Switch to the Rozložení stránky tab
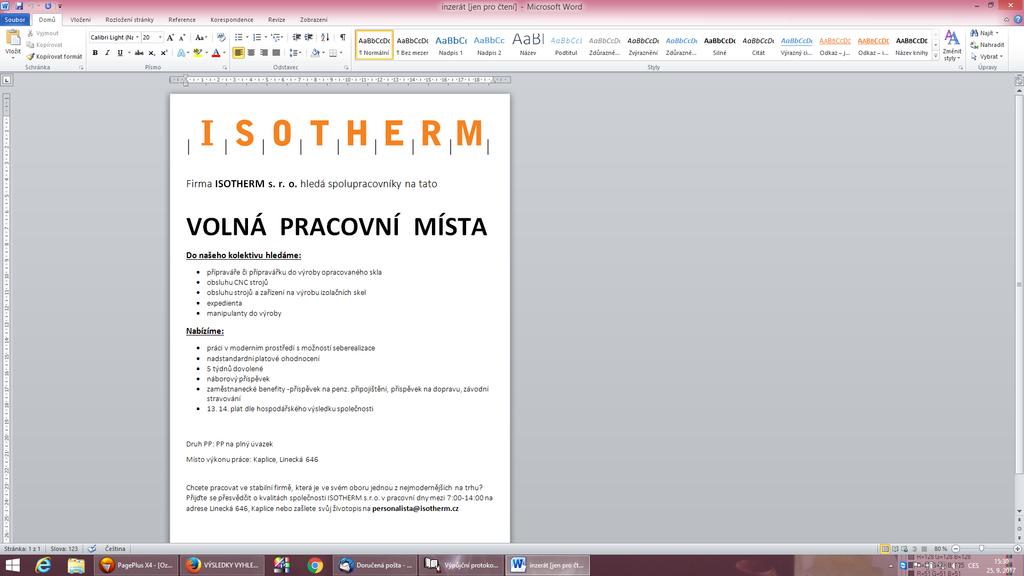This screenshot has height=576, width=1024. (129, 20)
